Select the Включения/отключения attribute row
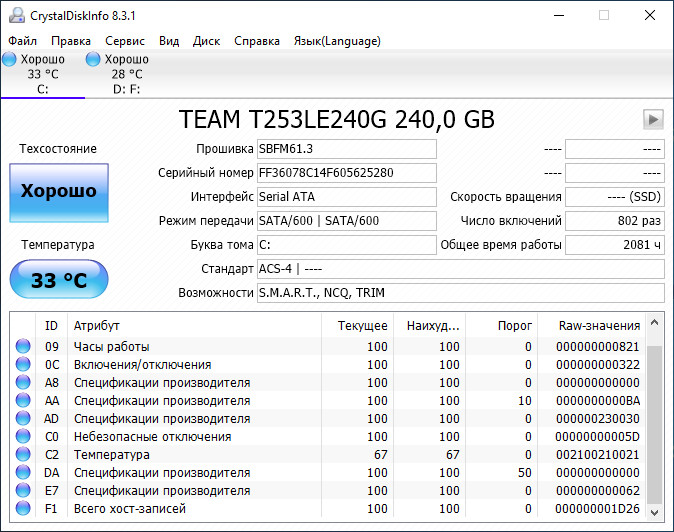Image resolution: width=674 pixels, height=532 pixels. (328, 364)
